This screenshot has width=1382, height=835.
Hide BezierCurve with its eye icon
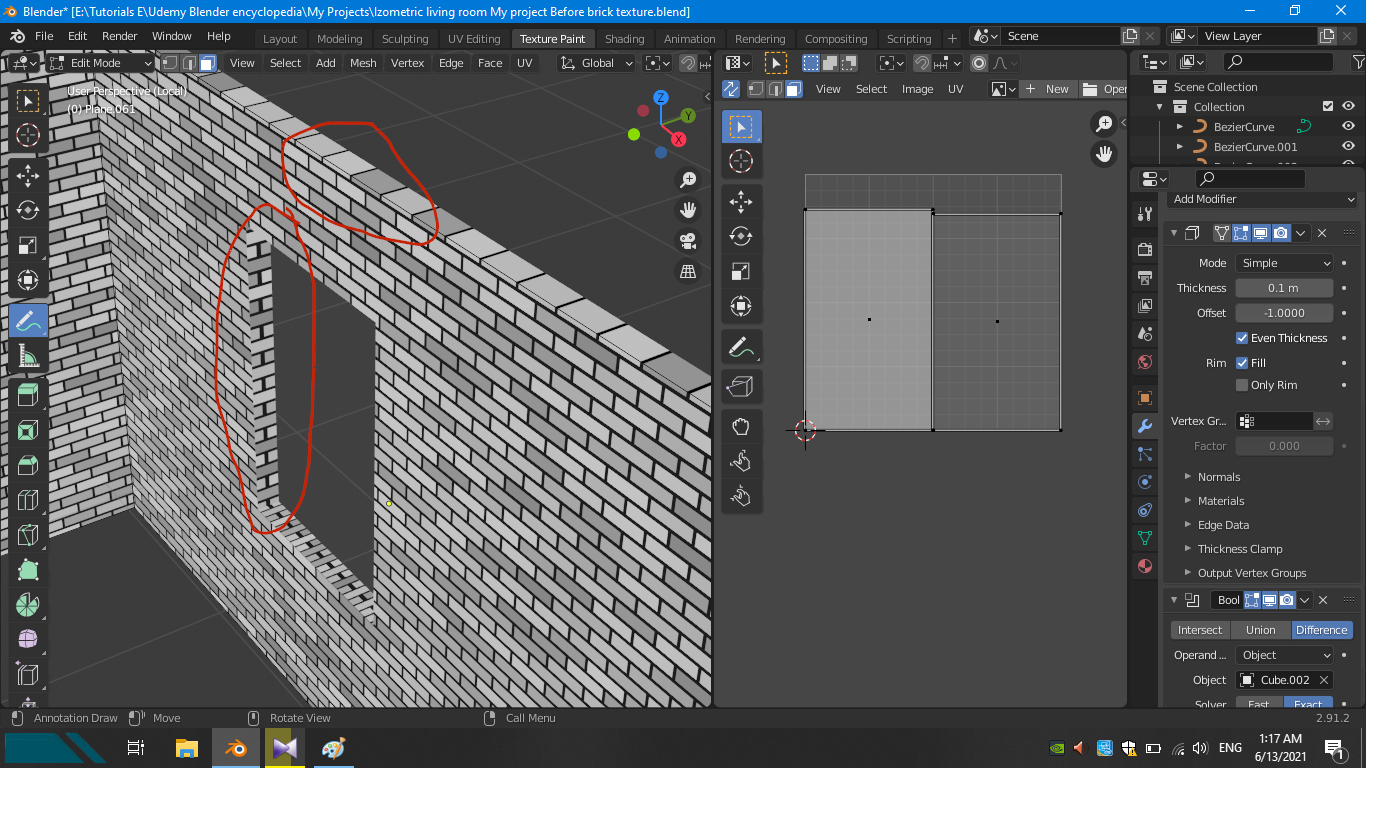1348,126
